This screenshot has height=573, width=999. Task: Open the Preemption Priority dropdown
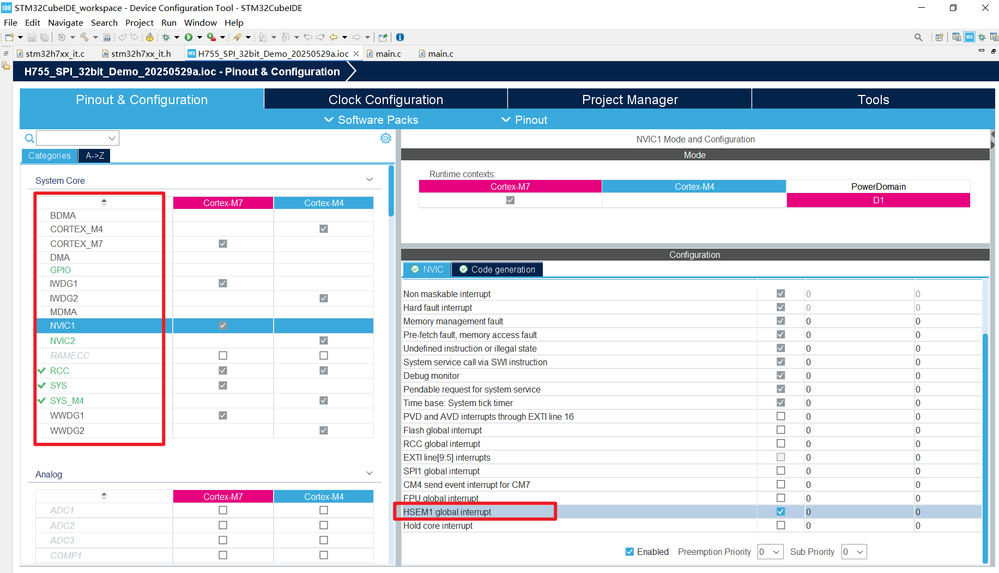770,551
